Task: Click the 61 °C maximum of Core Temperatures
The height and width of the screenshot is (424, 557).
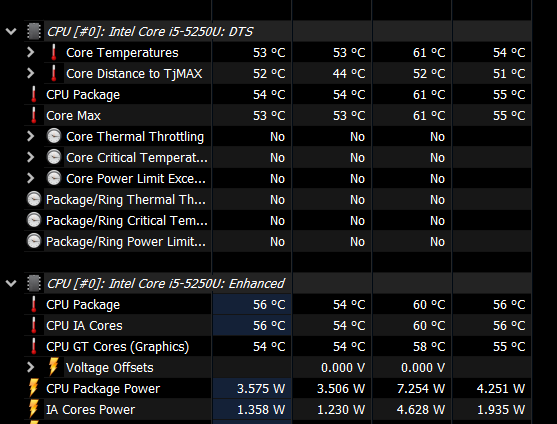Action: (x=429, y=53)
